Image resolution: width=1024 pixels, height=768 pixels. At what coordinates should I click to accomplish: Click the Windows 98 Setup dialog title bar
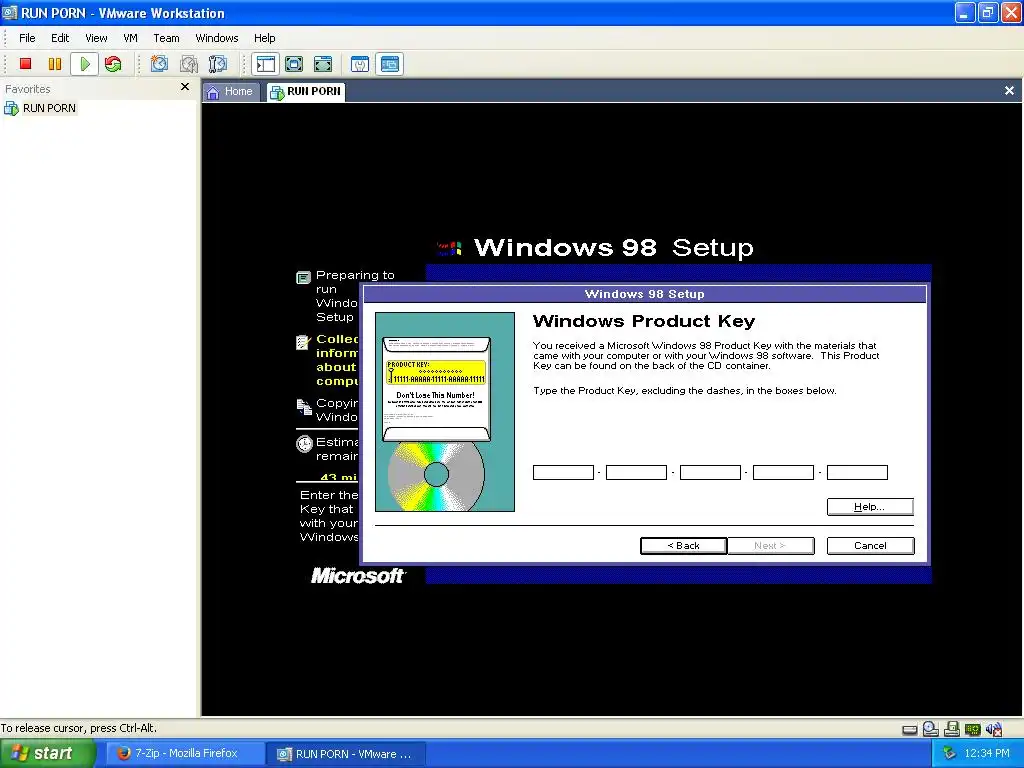645,294
